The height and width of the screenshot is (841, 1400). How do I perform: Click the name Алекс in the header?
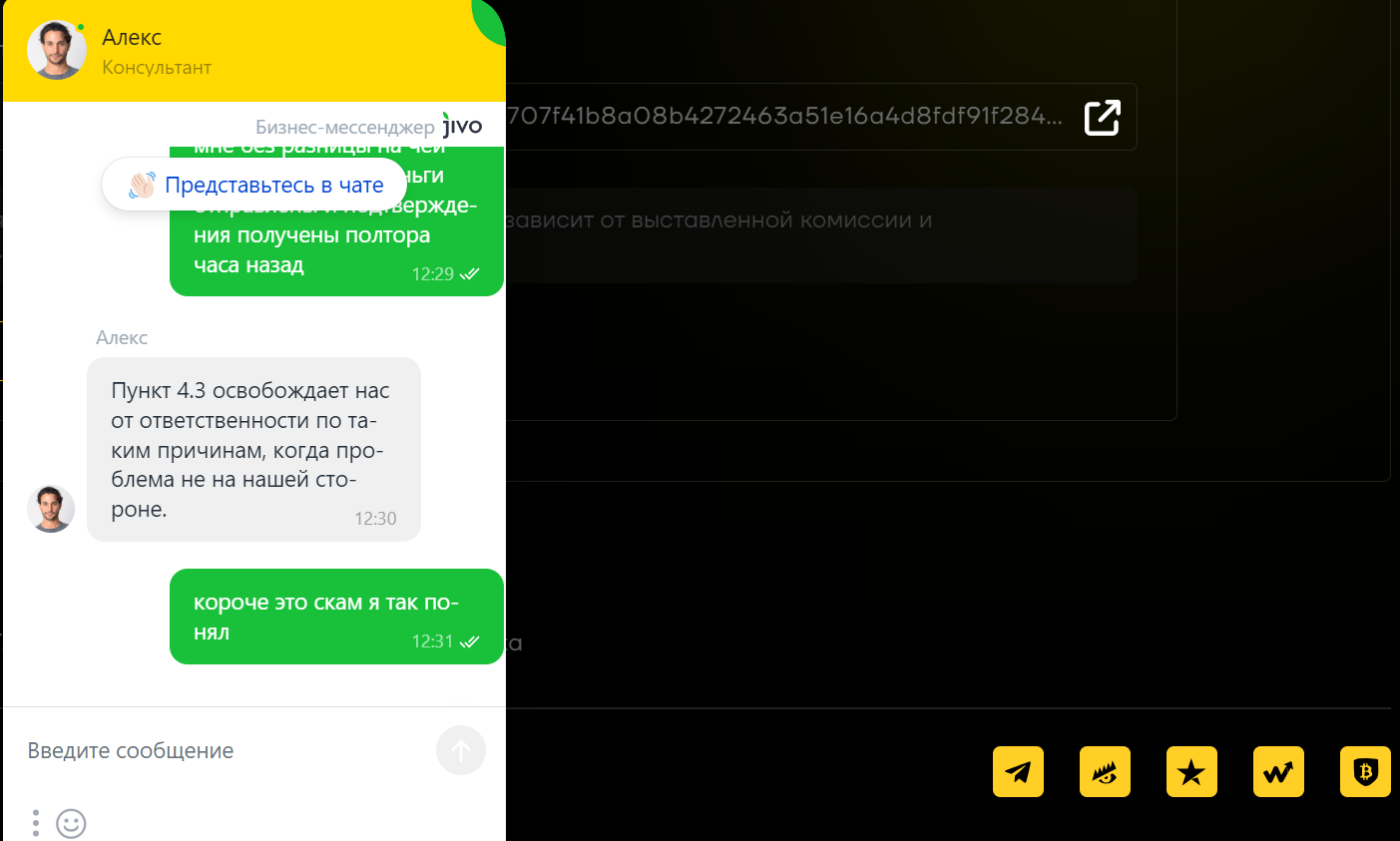pyautogui.click(x=132, y=37)
